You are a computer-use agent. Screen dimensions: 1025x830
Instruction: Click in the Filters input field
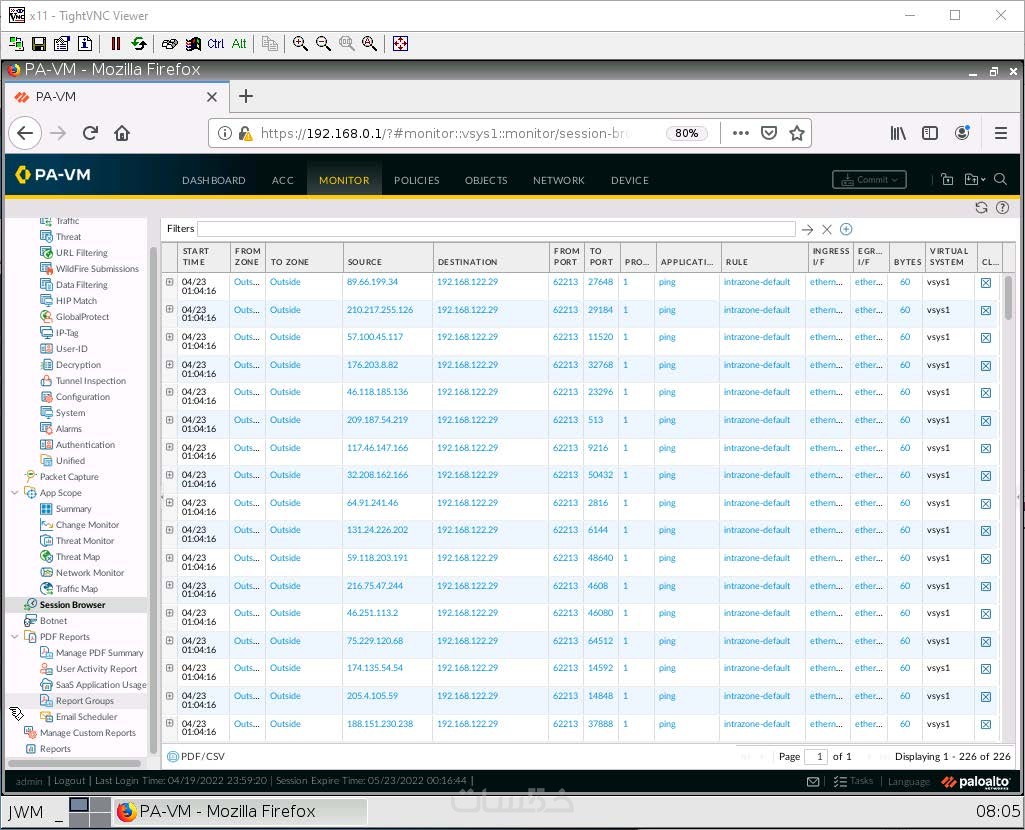[x=496, y=229]
